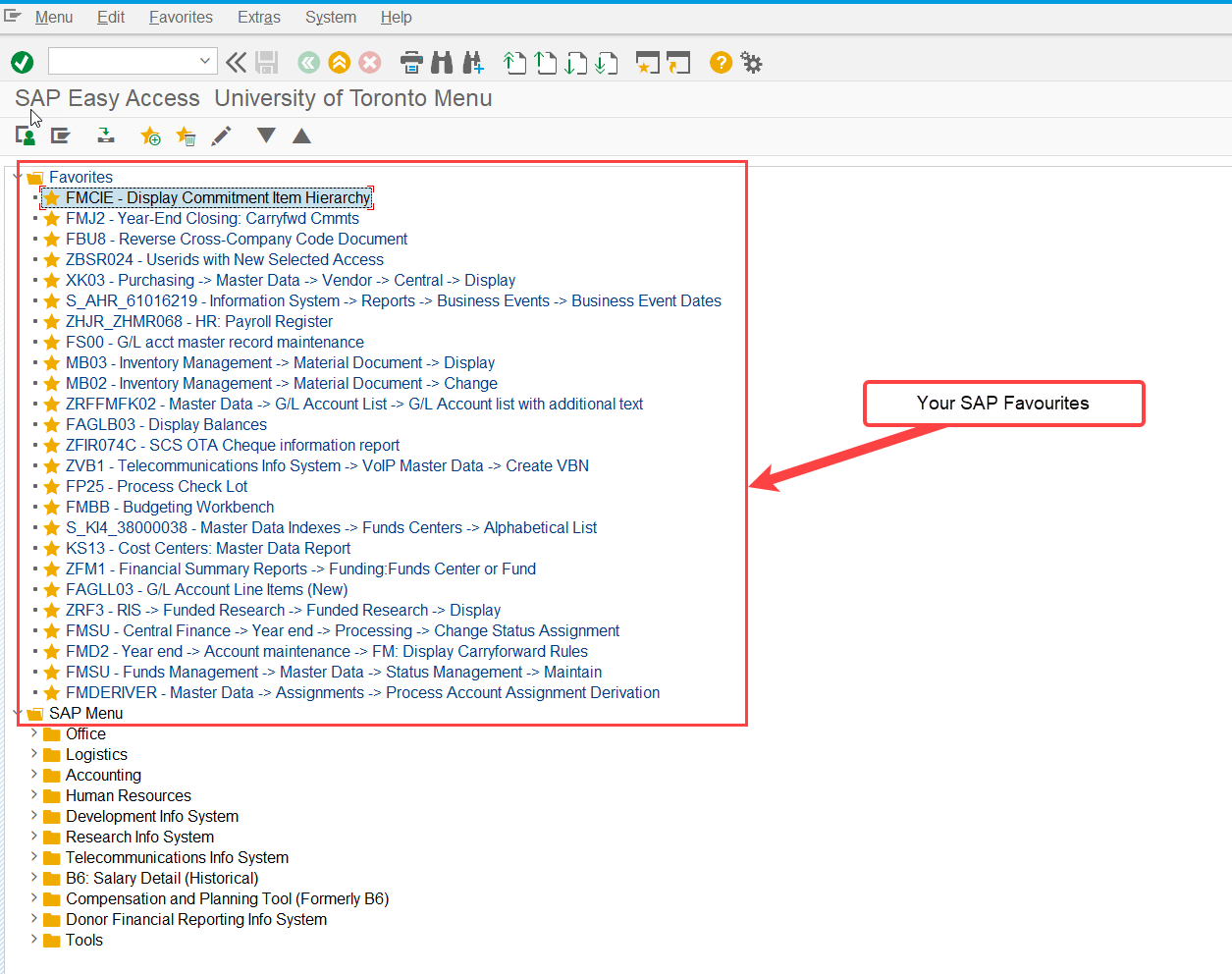This screenshot has height=974, width=1232.
Task: Click the Delete Favorites star-trash icon
Action: pyautogui.click(x=186, y=135)
